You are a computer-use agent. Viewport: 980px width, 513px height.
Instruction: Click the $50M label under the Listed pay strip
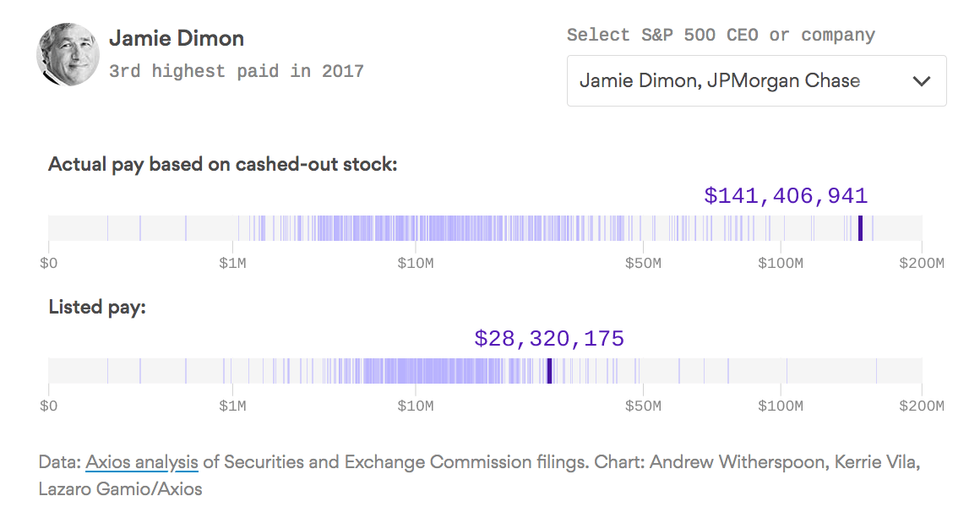pos(643,406)
